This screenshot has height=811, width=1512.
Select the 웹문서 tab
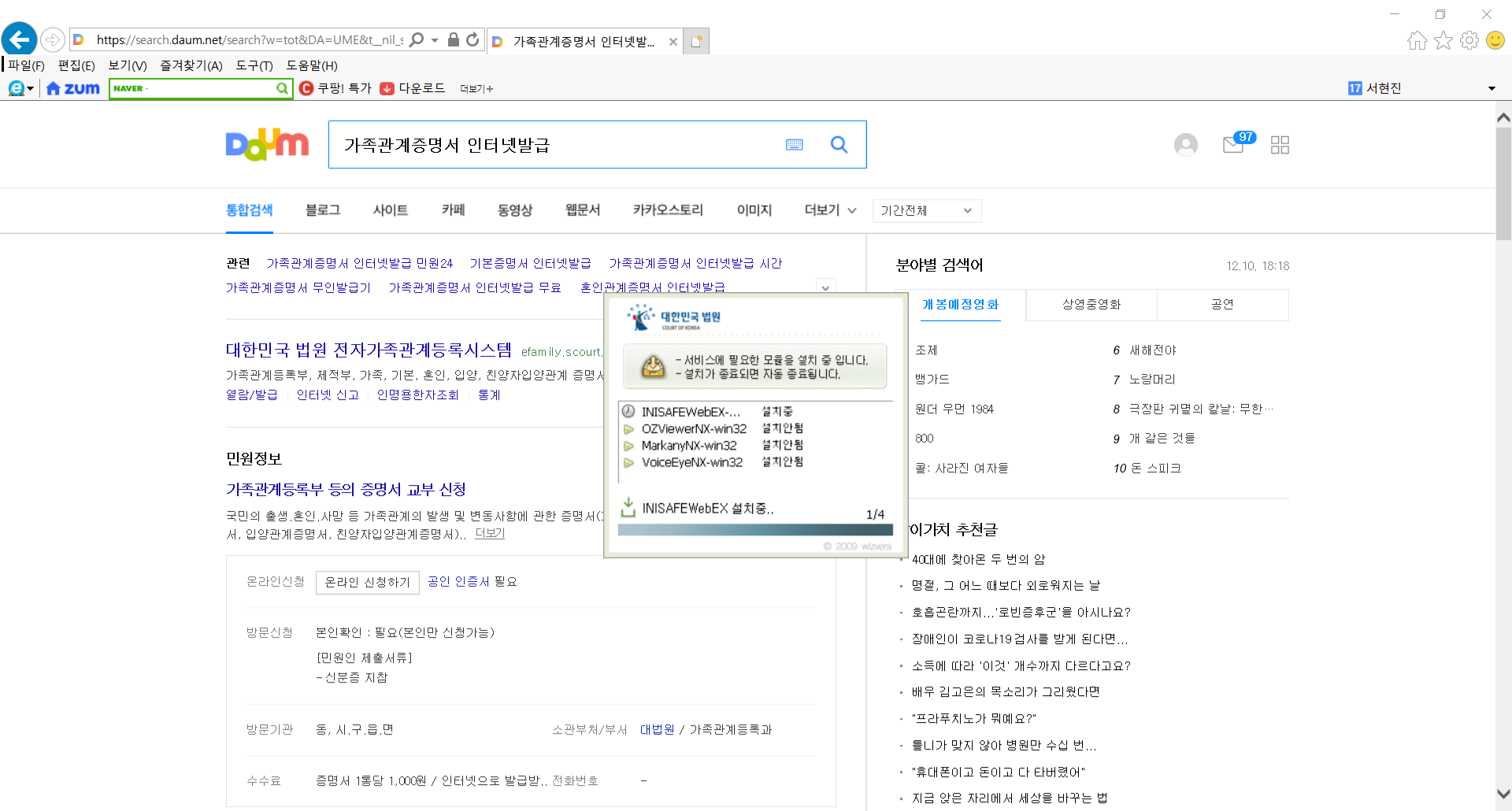coord(583,210)
